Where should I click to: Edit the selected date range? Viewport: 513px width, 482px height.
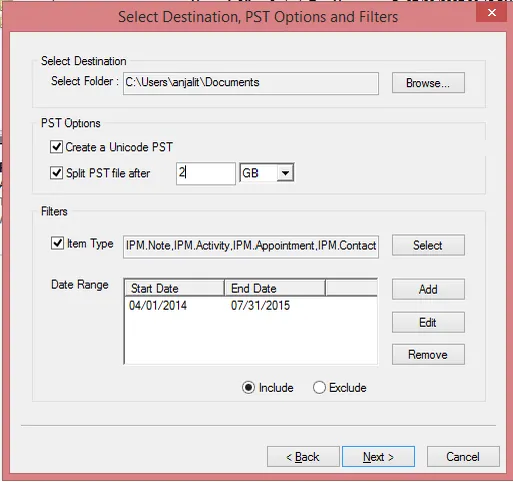tap(428, 322)
